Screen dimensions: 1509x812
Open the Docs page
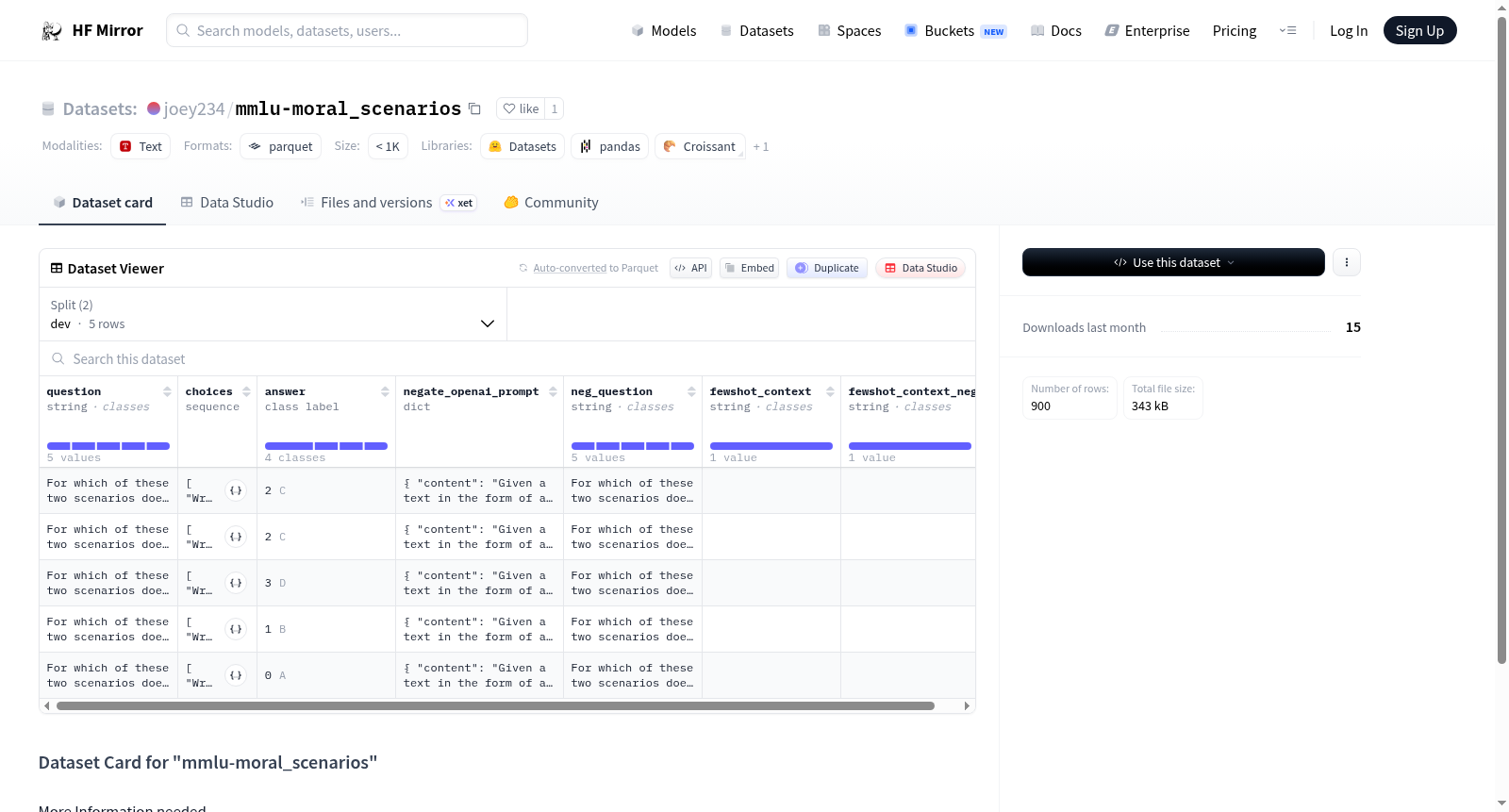[1056, 30]
